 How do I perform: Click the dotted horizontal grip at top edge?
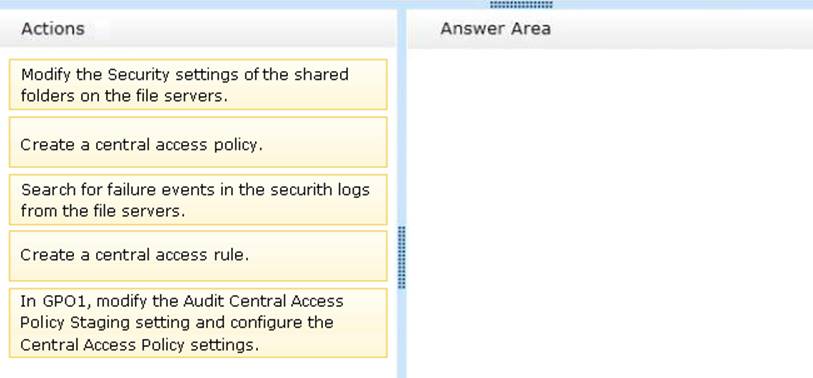tap(521, 4)
